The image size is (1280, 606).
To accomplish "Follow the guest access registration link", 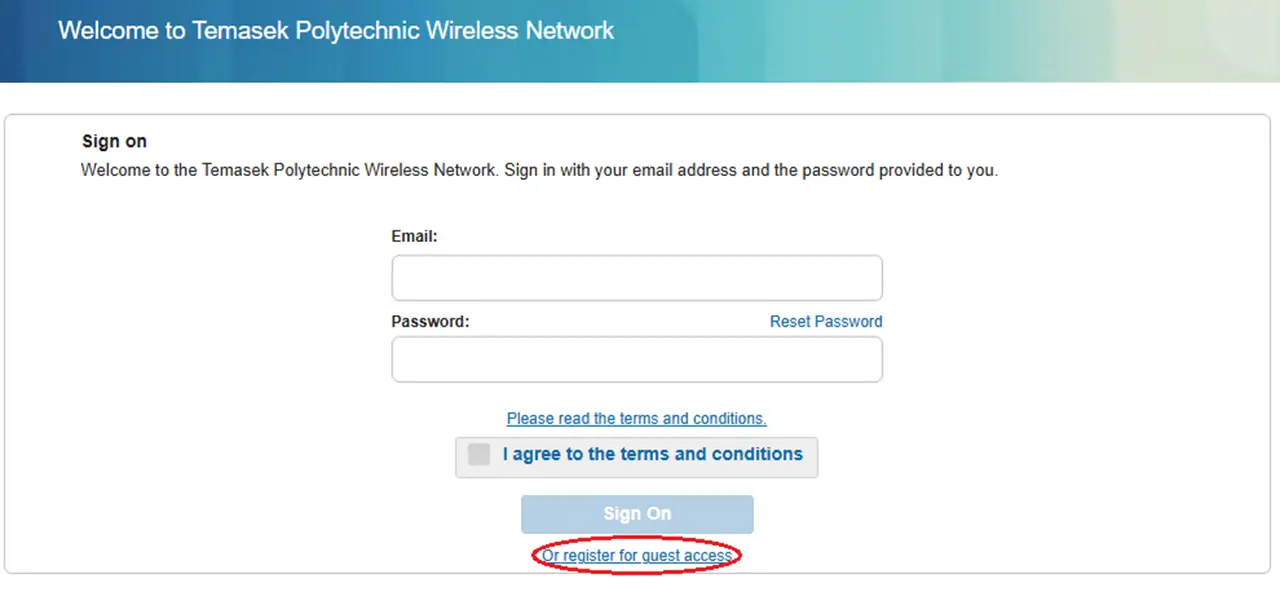I will tap(636, 555).
